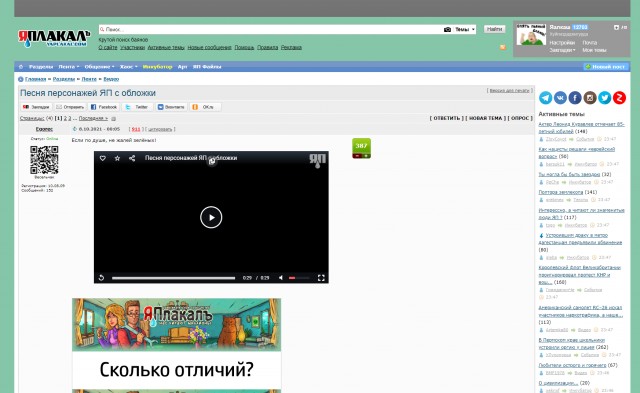
Task: Click the user avatar image
Action: 531,35
